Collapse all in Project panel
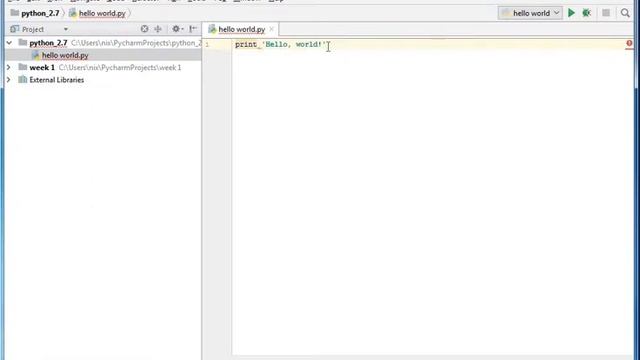The width and height of the screenshot is (640, 360). click(x=158, y=29)
